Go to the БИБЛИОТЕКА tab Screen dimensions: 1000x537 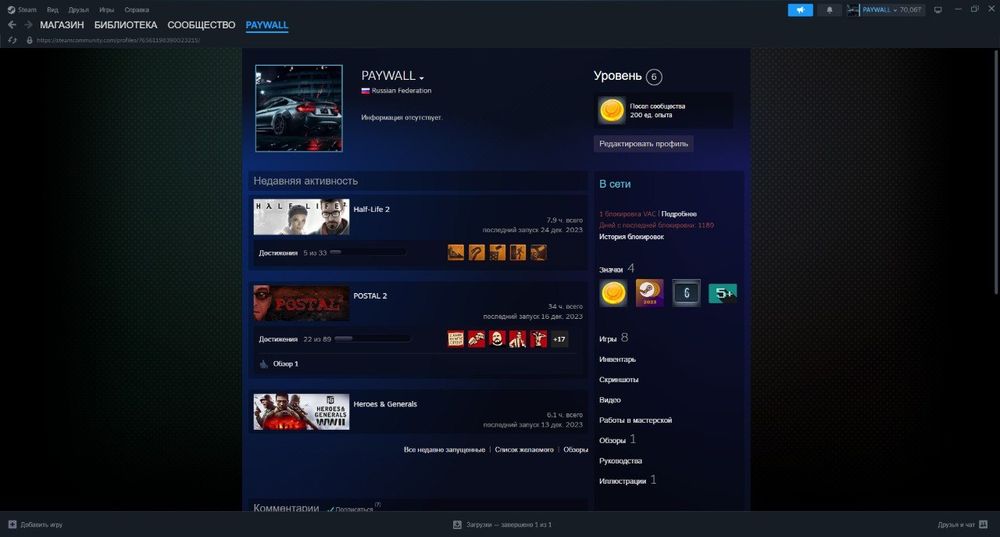coord(126,25)
